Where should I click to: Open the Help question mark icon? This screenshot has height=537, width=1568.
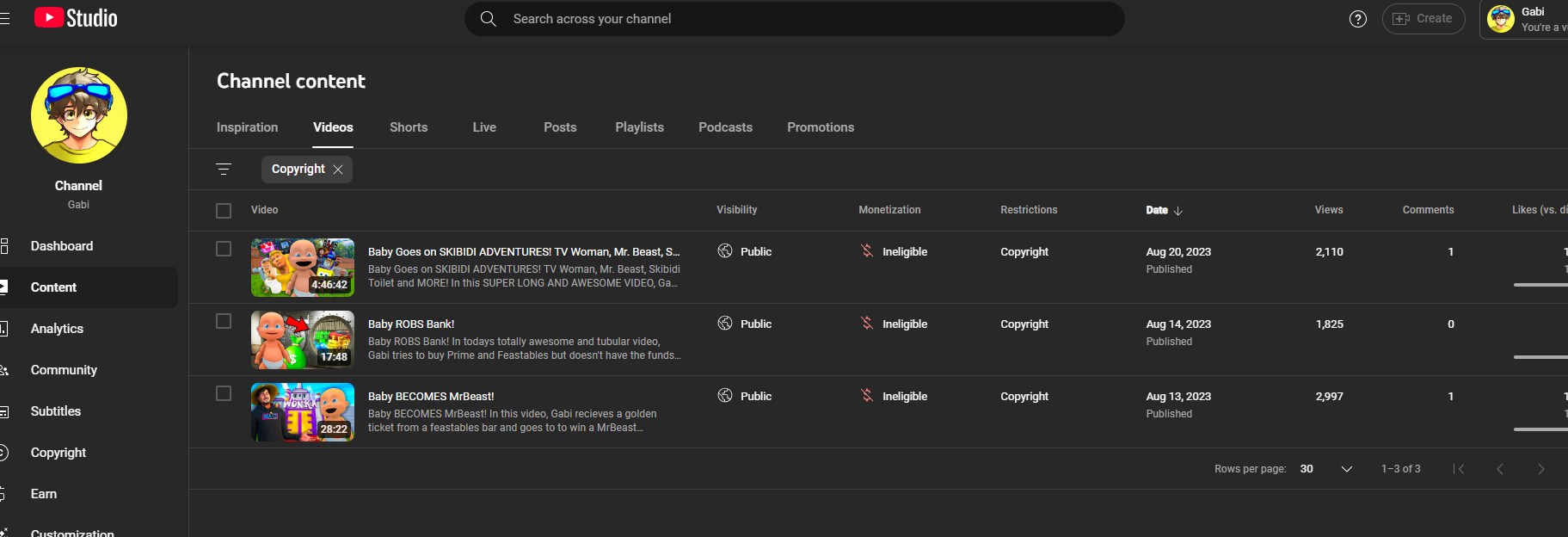[1358, 19]
